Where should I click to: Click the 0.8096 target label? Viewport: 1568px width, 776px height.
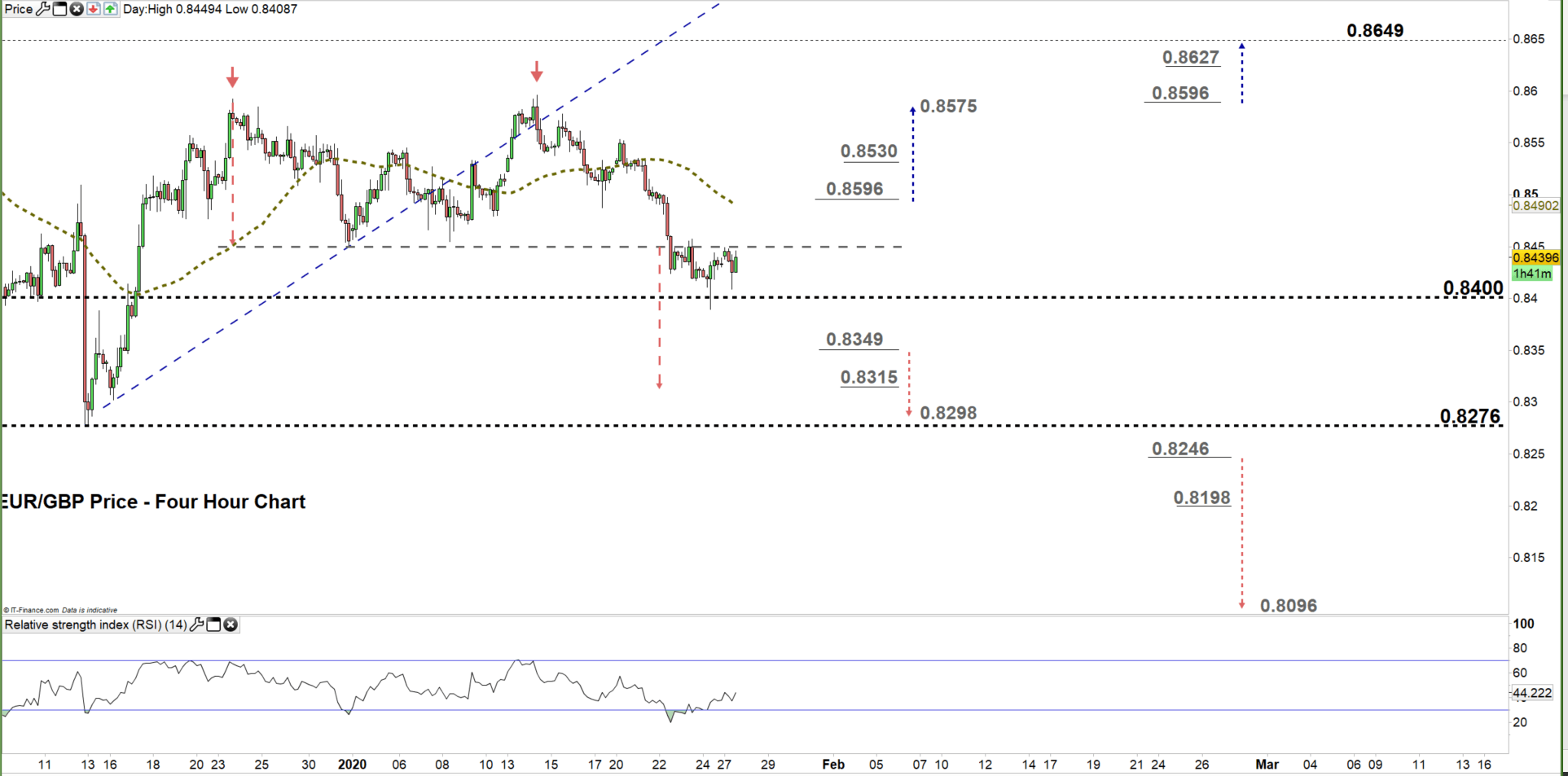click(1289, 605)
